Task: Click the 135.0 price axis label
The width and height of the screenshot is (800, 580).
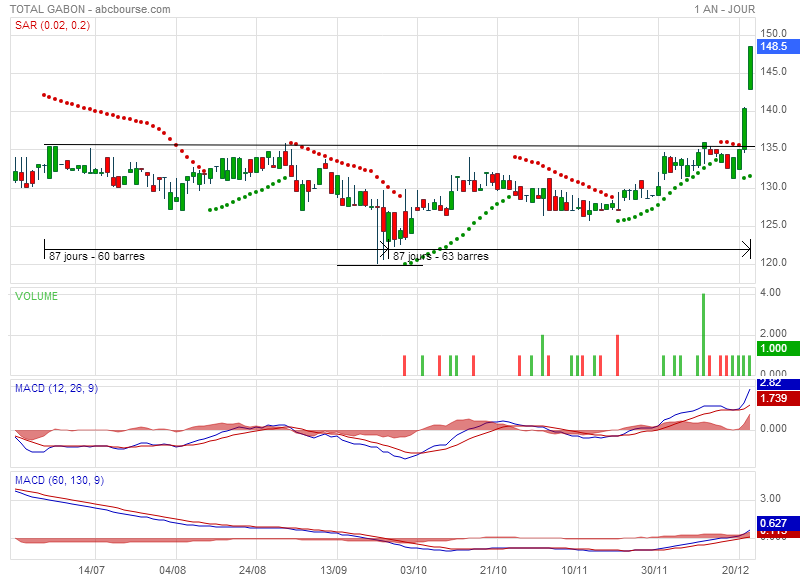Action: [x=773, y=147]
